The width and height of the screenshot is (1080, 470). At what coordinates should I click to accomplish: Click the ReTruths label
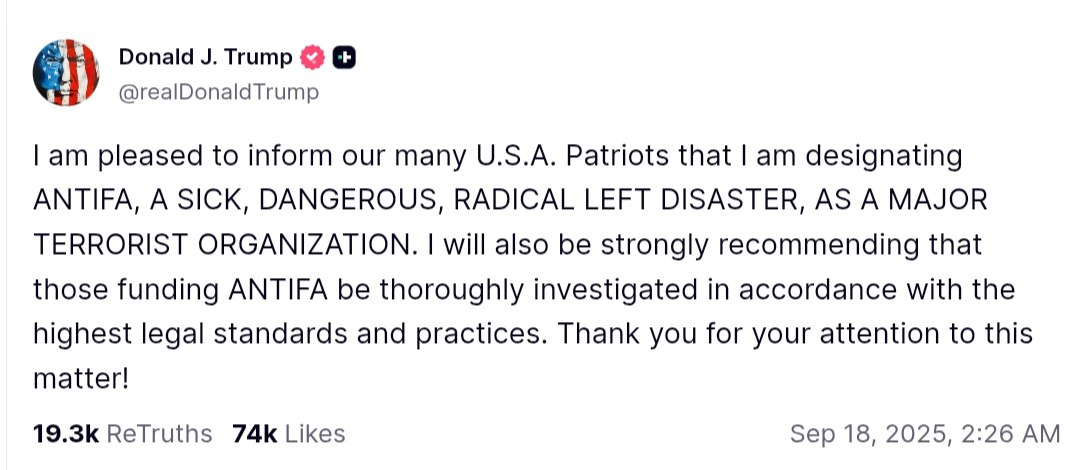click(x=159, y=434)
